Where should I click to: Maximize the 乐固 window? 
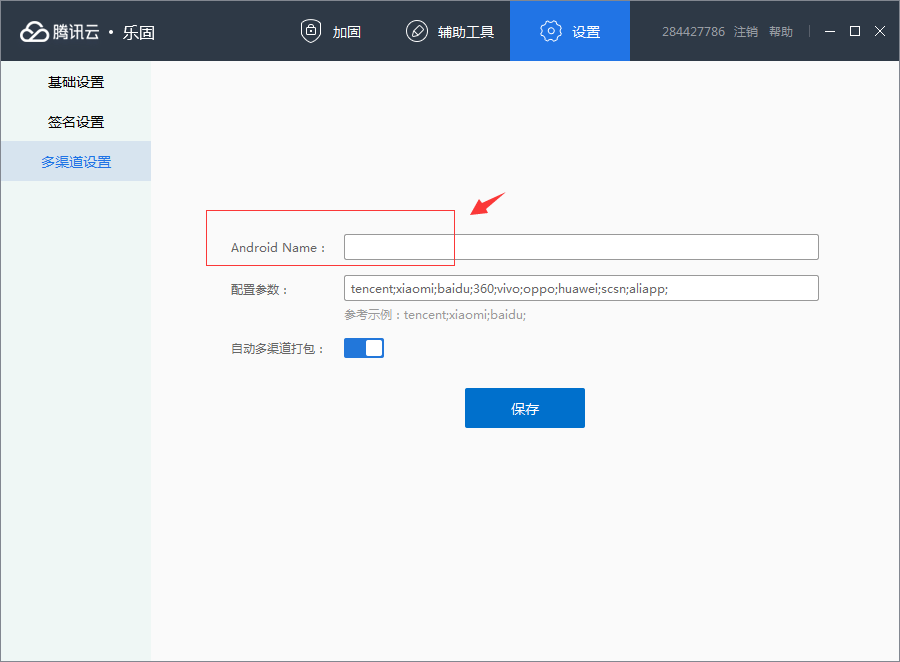tap(855, 31)
